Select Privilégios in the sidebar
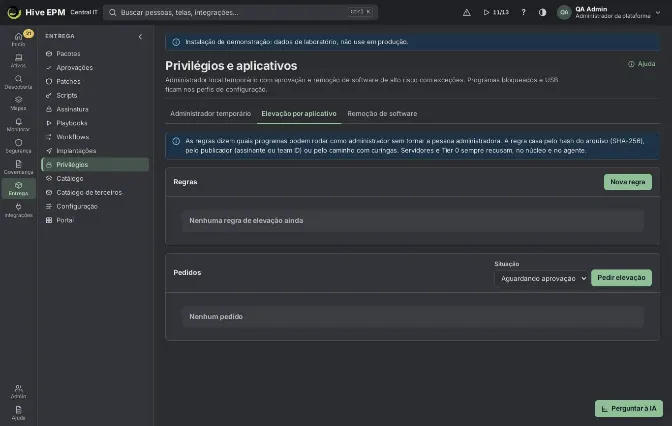Screen dimensions: 672x426 point(95,165)
